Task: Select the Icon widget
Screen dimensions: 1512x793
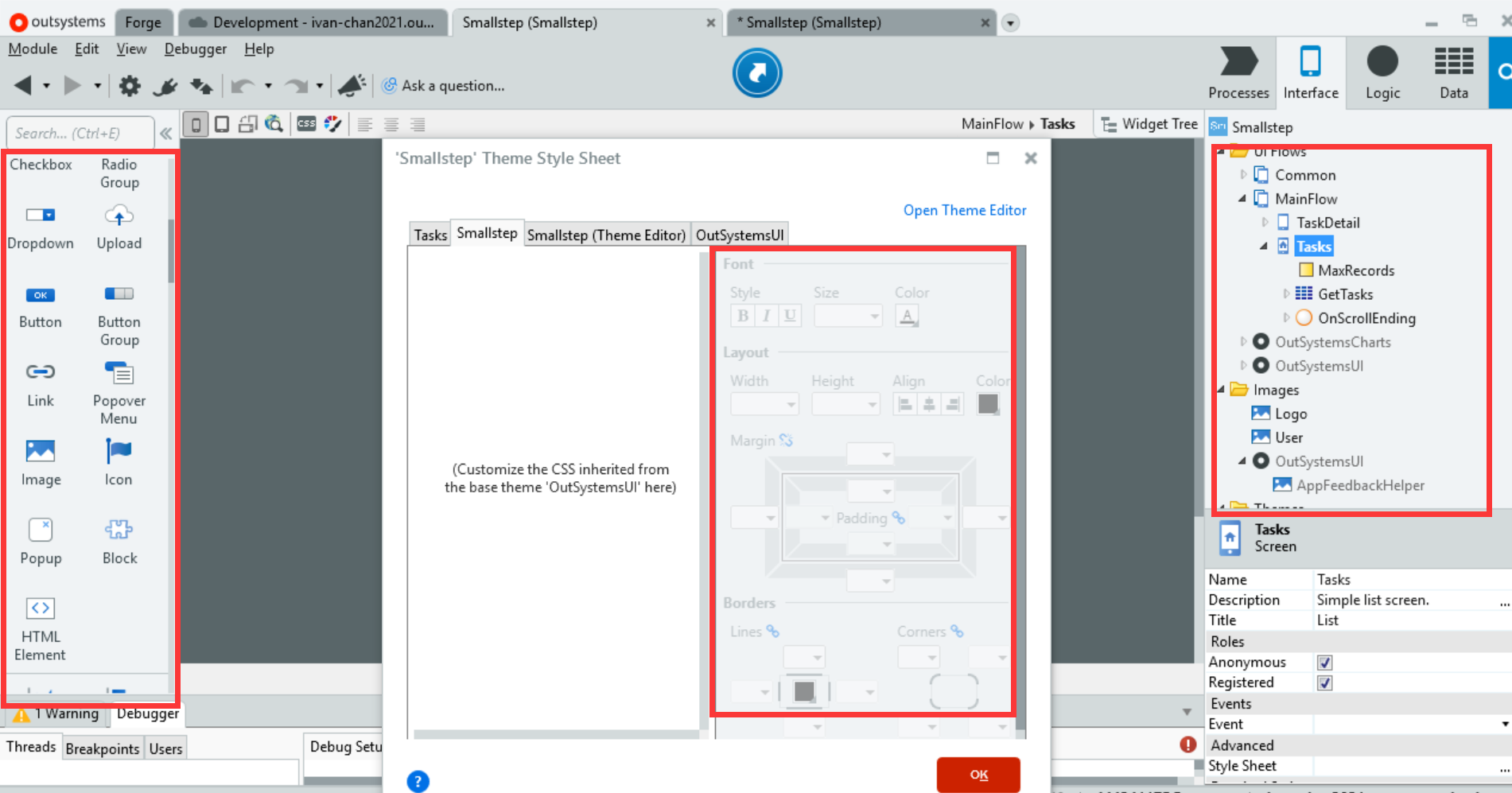Action: point(119,464)
